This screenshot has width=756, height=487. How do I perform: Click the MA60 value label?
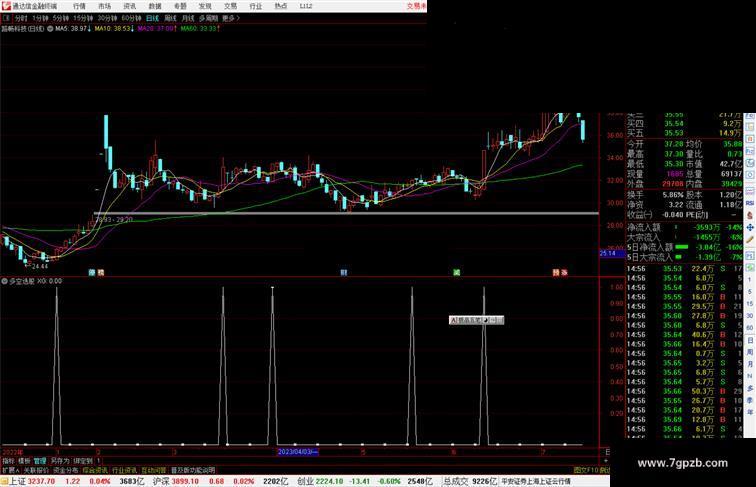coord(200,29)
